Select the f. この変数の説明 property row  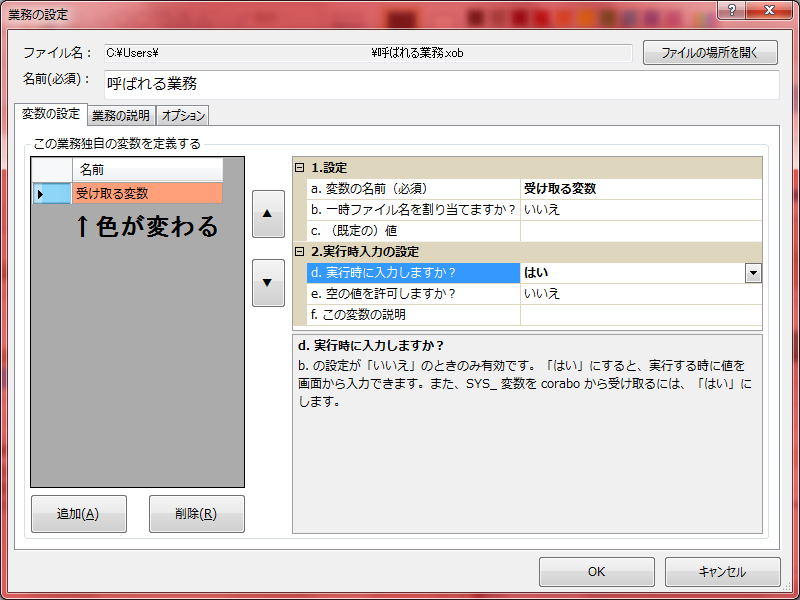(x=413, y=315)
